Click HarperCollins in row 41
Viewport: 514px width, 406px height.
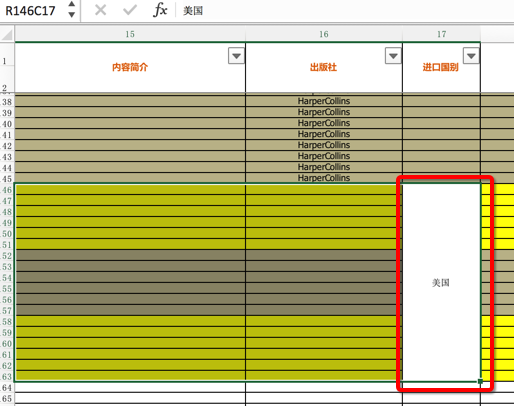(x=324, y=134)
